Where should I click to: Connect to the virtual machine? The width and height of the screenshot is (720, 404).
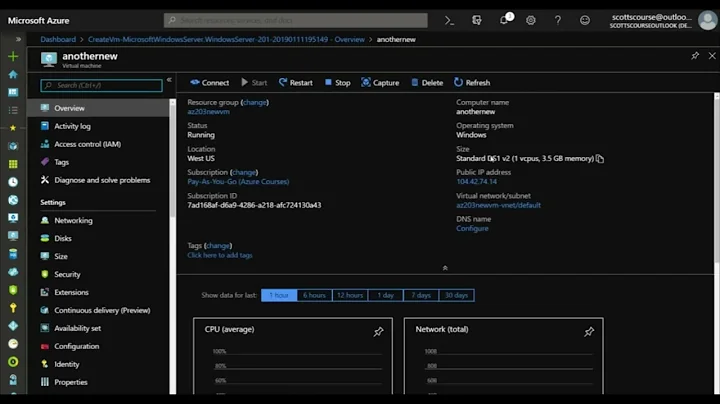(x=209, y=83)
